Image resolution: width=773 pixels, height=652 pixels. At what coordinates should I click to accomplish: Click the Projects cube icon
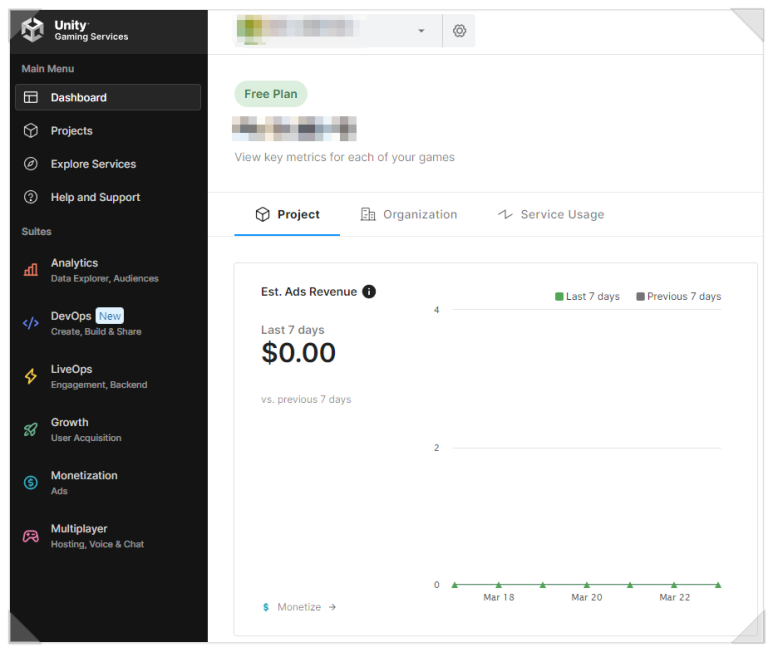pyautogui.click(x=31, y=131)
